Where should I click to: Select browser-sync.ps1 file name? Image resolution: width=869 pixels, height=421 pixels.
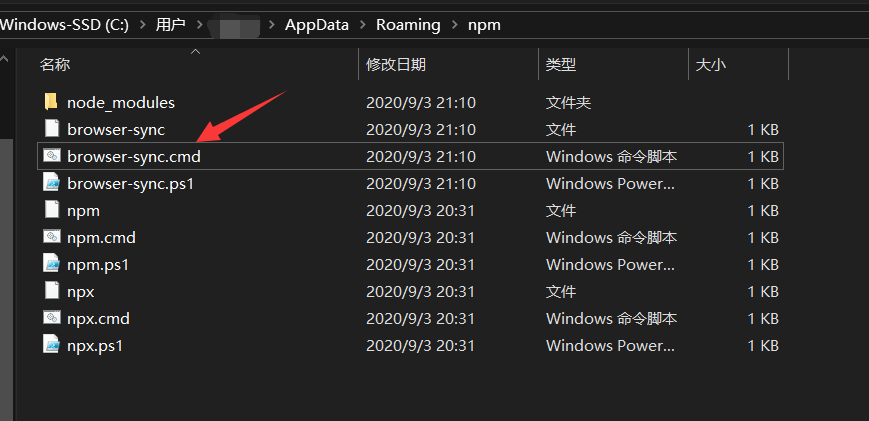coord(131,183)
